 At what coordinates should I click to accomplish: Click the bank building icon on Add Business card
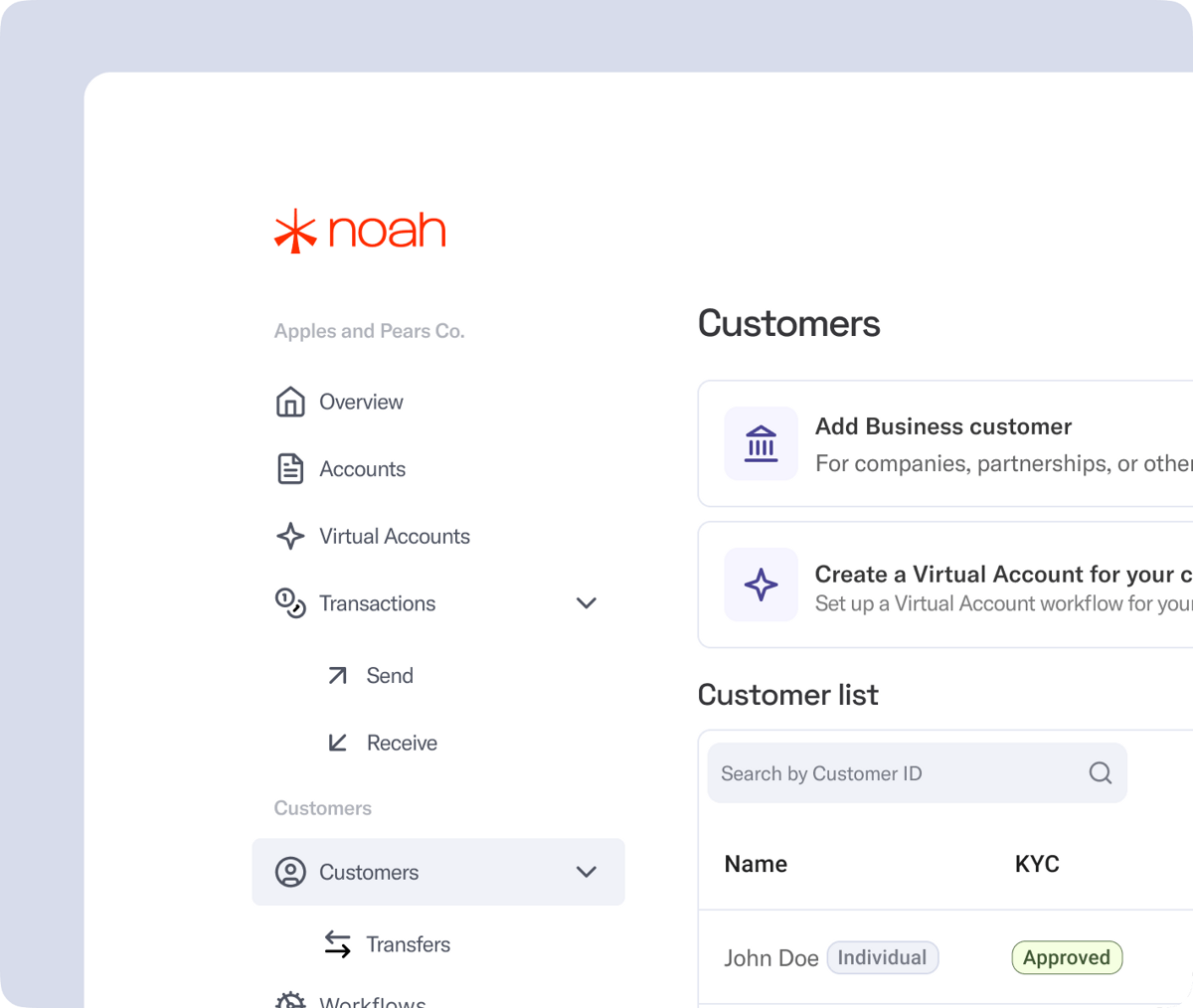coord(762,443)
